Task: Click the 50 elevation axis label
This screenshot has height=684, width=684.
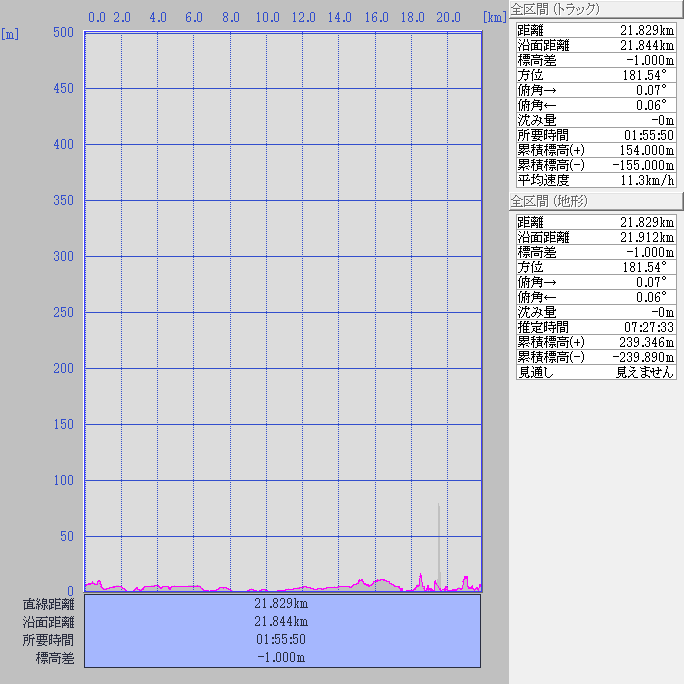Action: tap(67, 537)
